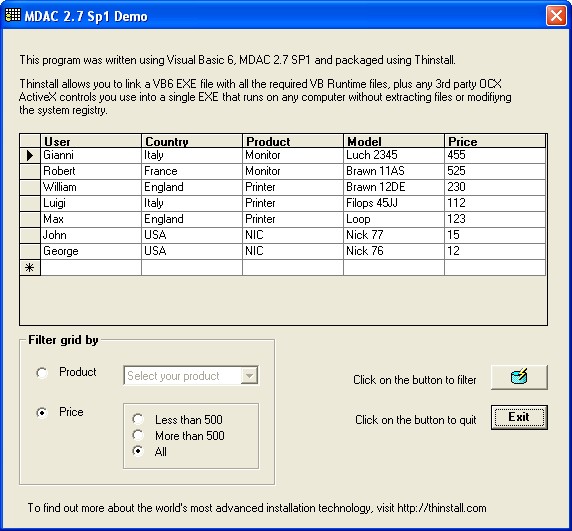This screenshot has height=531, width=572.
Task: Open the Select your product dropdown arrow
Action: tap(249, 376)
